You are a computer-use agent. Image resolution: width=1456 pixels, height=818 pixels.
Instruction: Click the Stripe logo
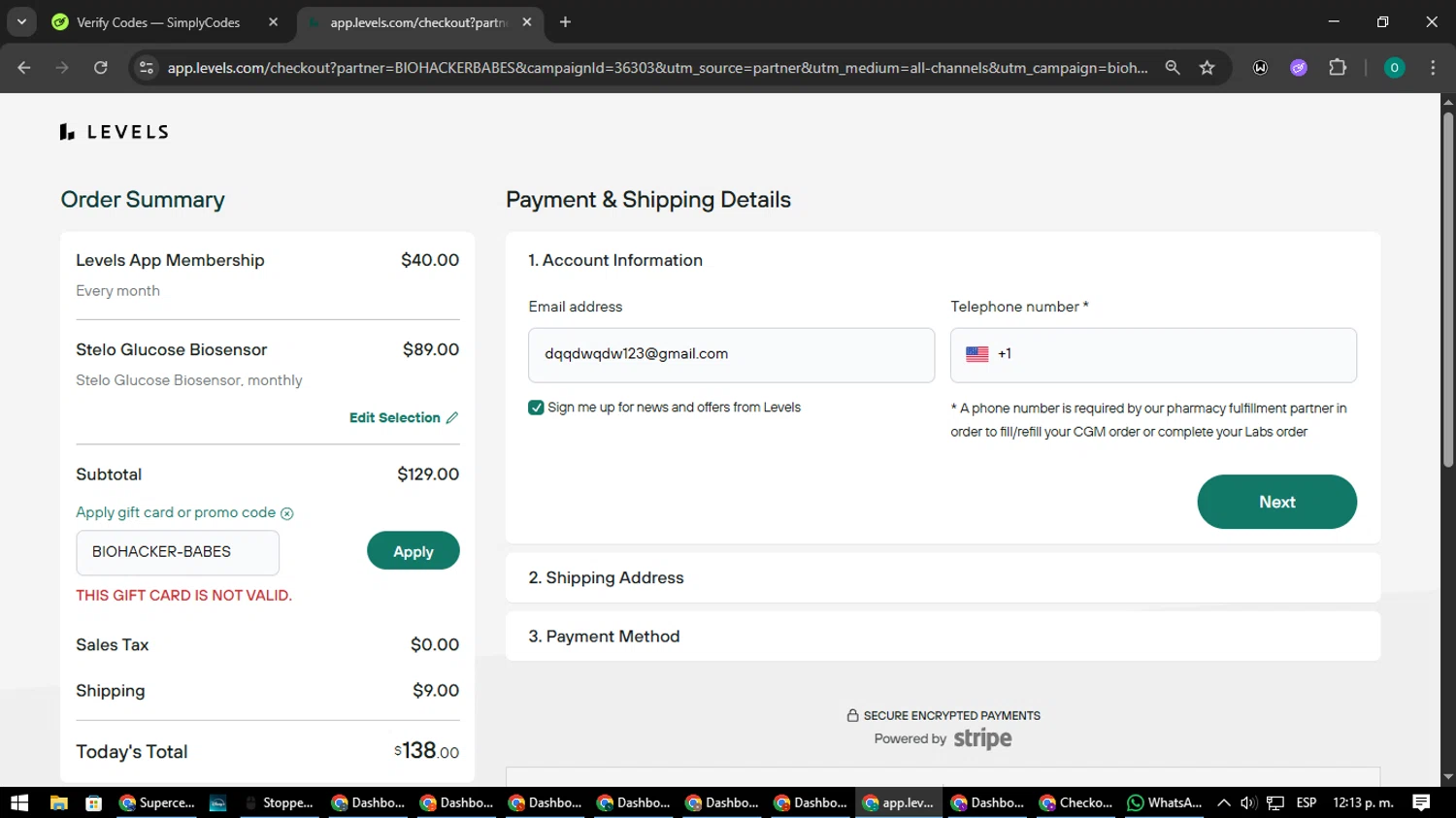click(x=982, y=738)
